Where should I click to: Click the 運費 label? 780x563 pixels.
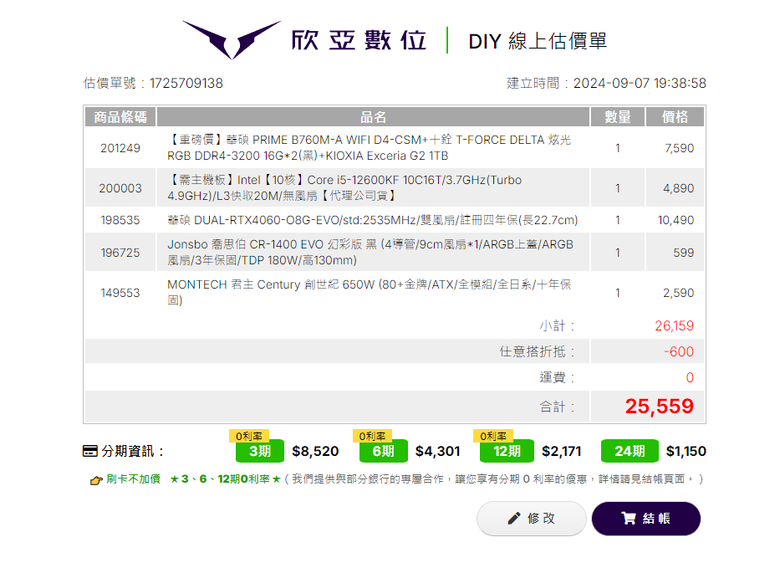pyautogui.click(x=557, y=377)
